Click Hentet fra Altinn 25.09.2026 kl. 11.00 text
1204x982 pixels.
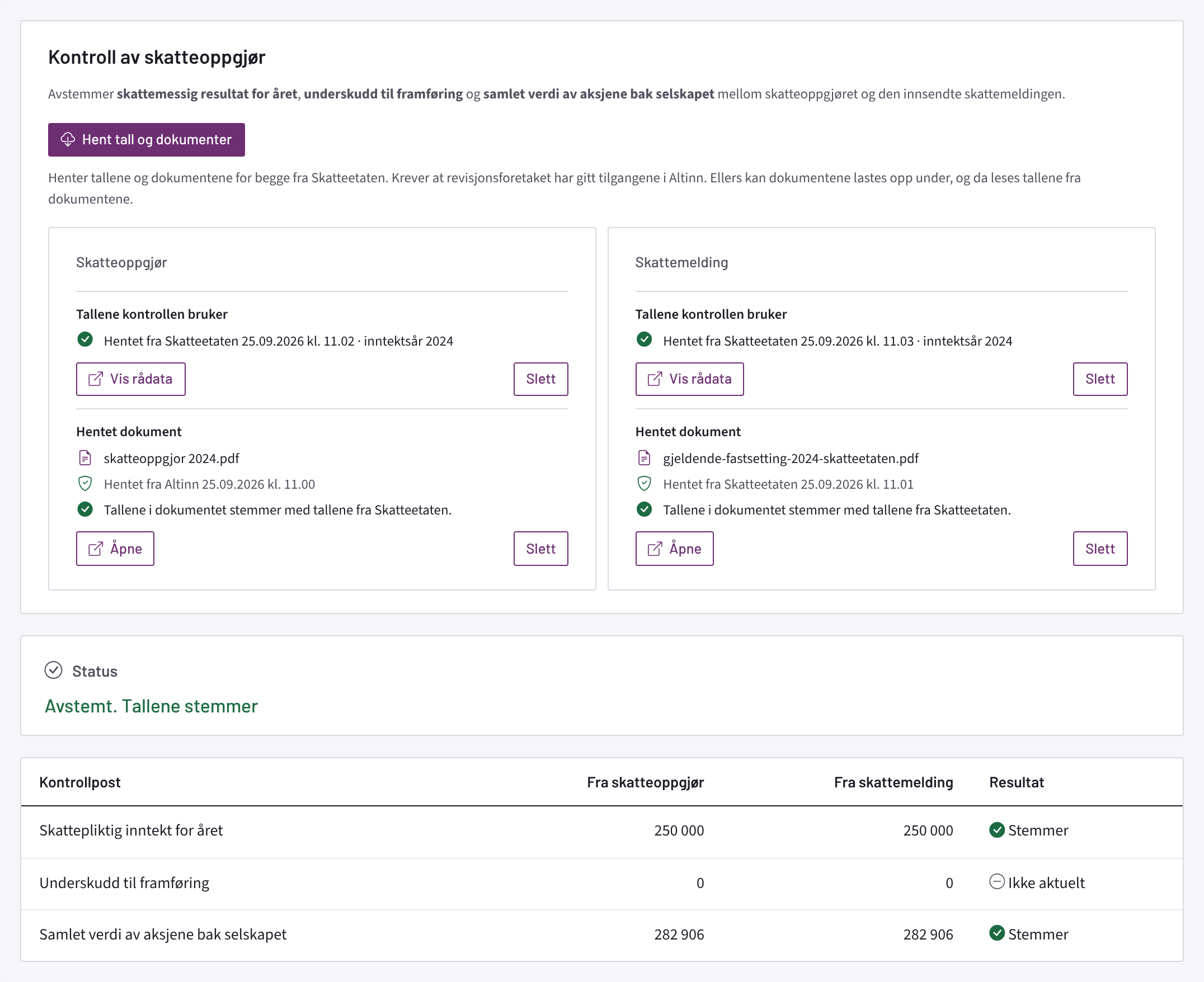point(209,484)
